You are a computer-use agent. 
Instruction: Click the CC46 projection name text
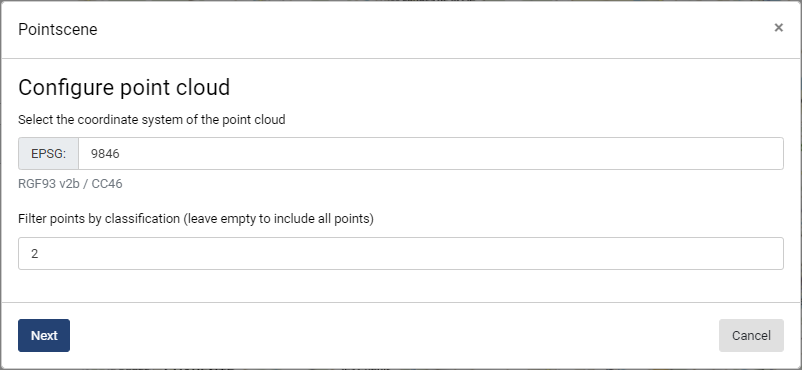click(107, 184)
